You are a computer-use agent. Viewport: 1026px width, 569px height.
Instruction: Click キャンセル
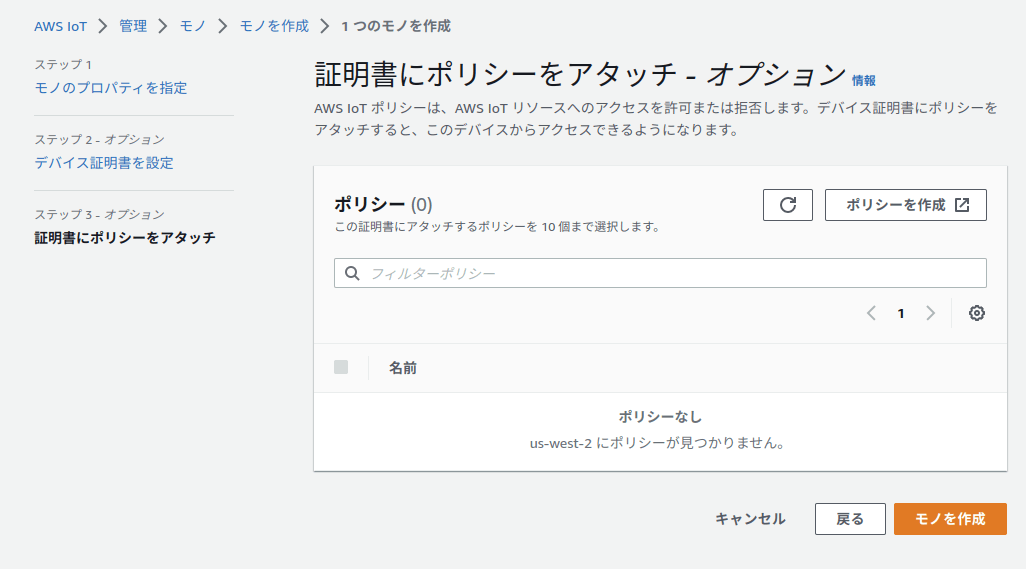[x=750, y=519]
